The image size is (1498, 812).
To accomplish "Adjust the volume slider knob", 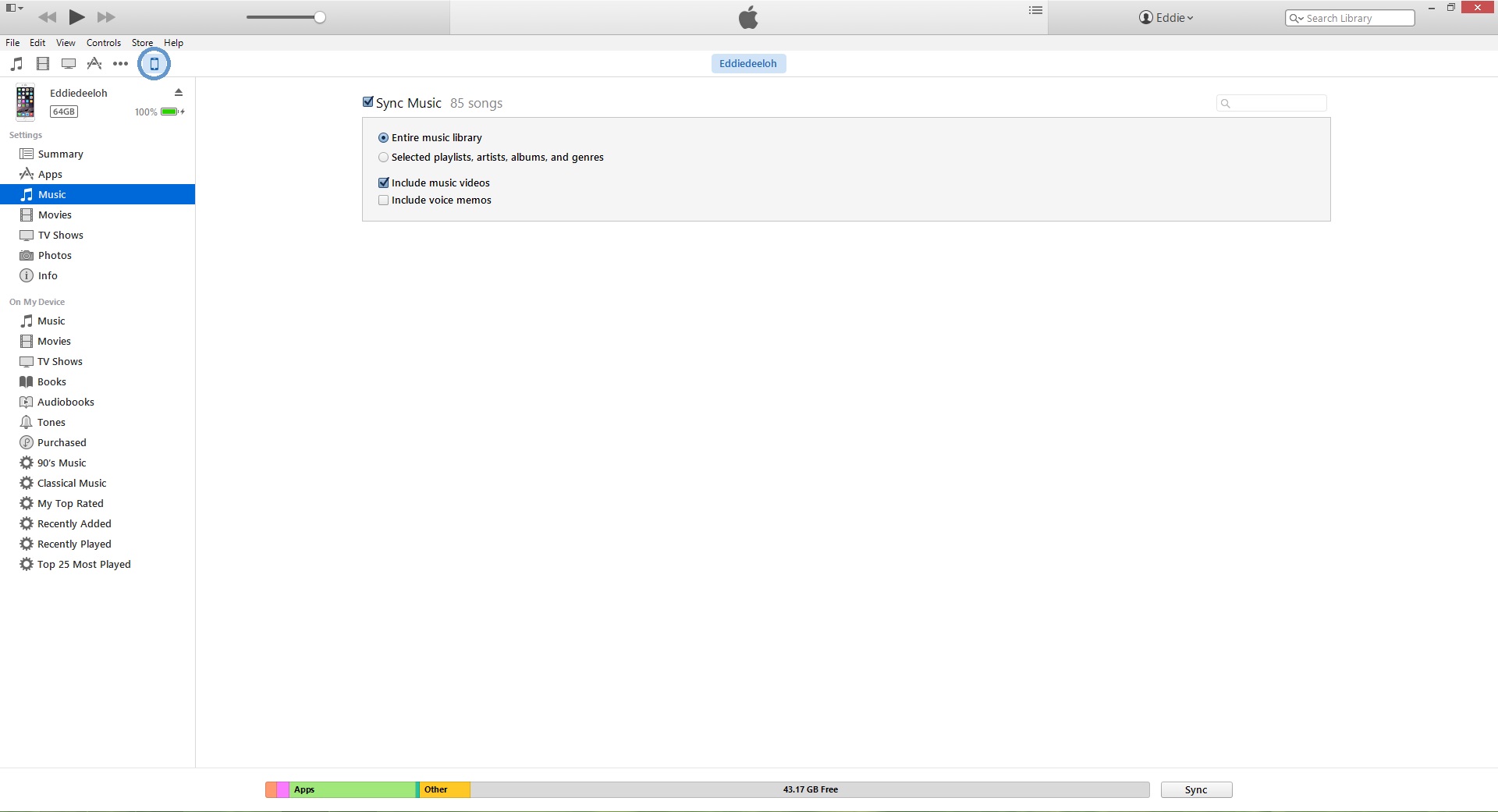I will click(x=320, y=17).
